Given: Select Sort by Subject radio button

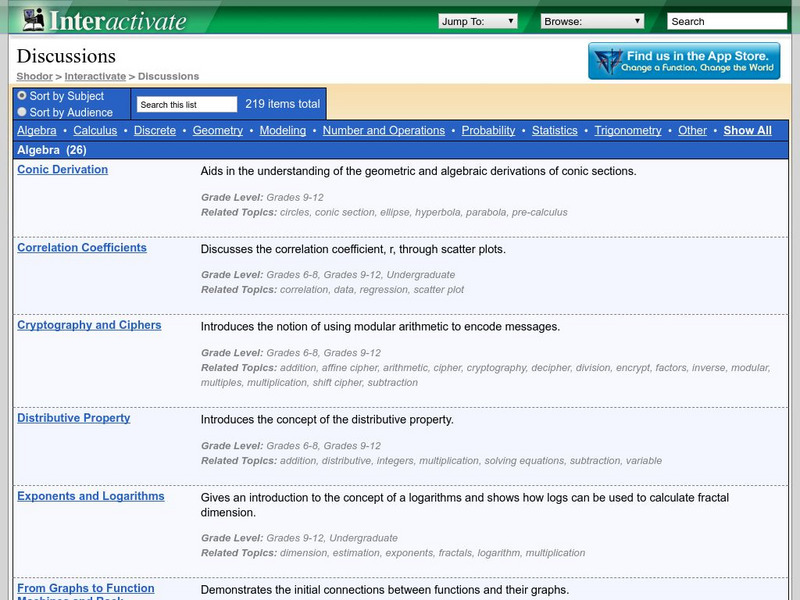Looking at the screenshot, I should pos(22,96).
